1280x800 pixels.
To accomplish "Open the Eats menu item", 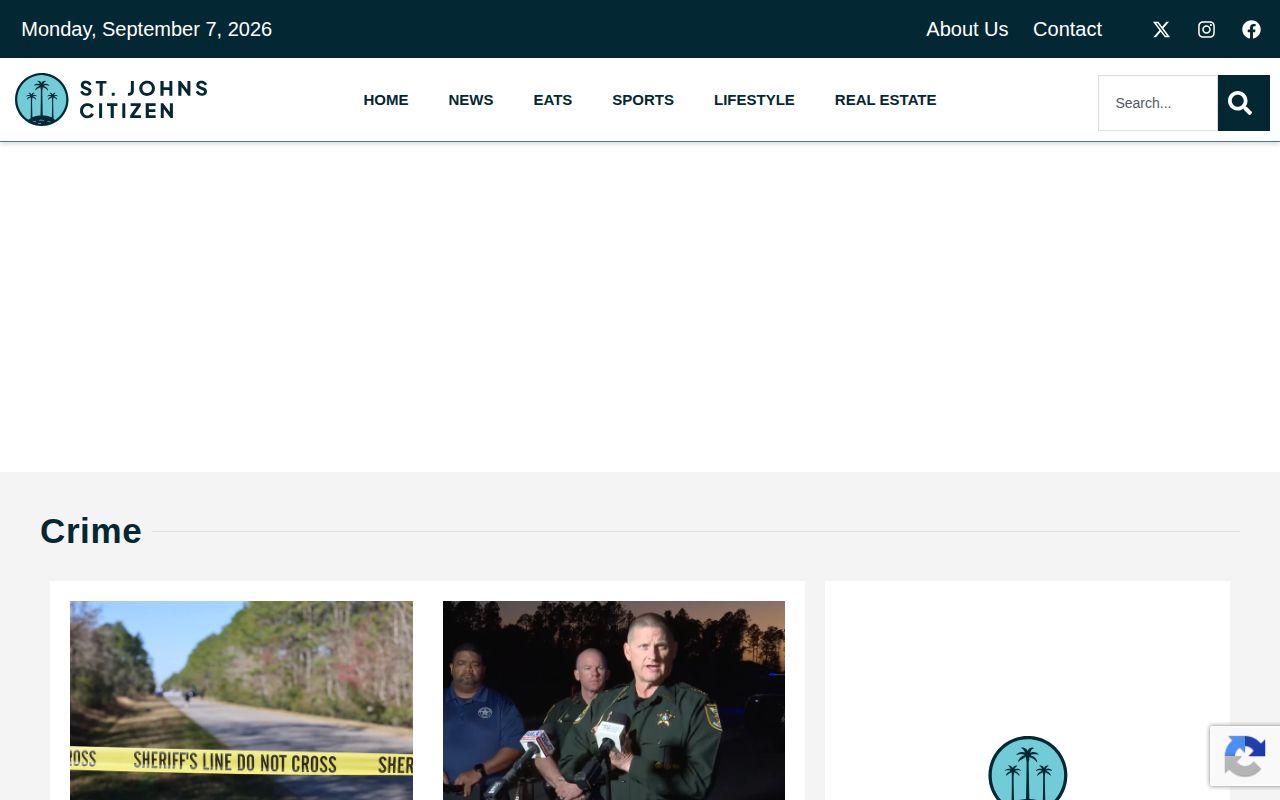I will 553,100.
